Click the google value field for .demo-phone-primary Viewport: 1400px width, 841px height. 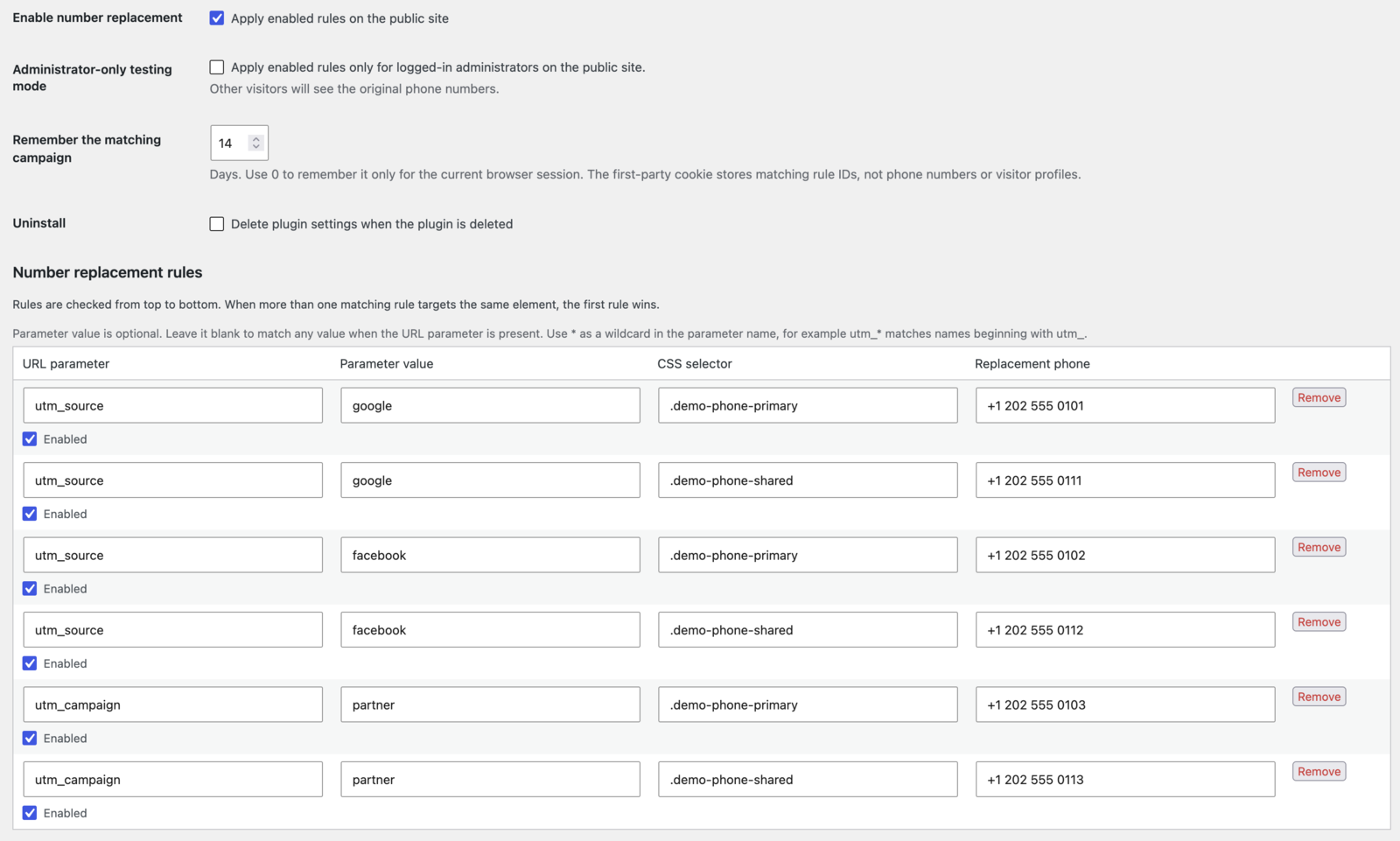tap(490, 406)
